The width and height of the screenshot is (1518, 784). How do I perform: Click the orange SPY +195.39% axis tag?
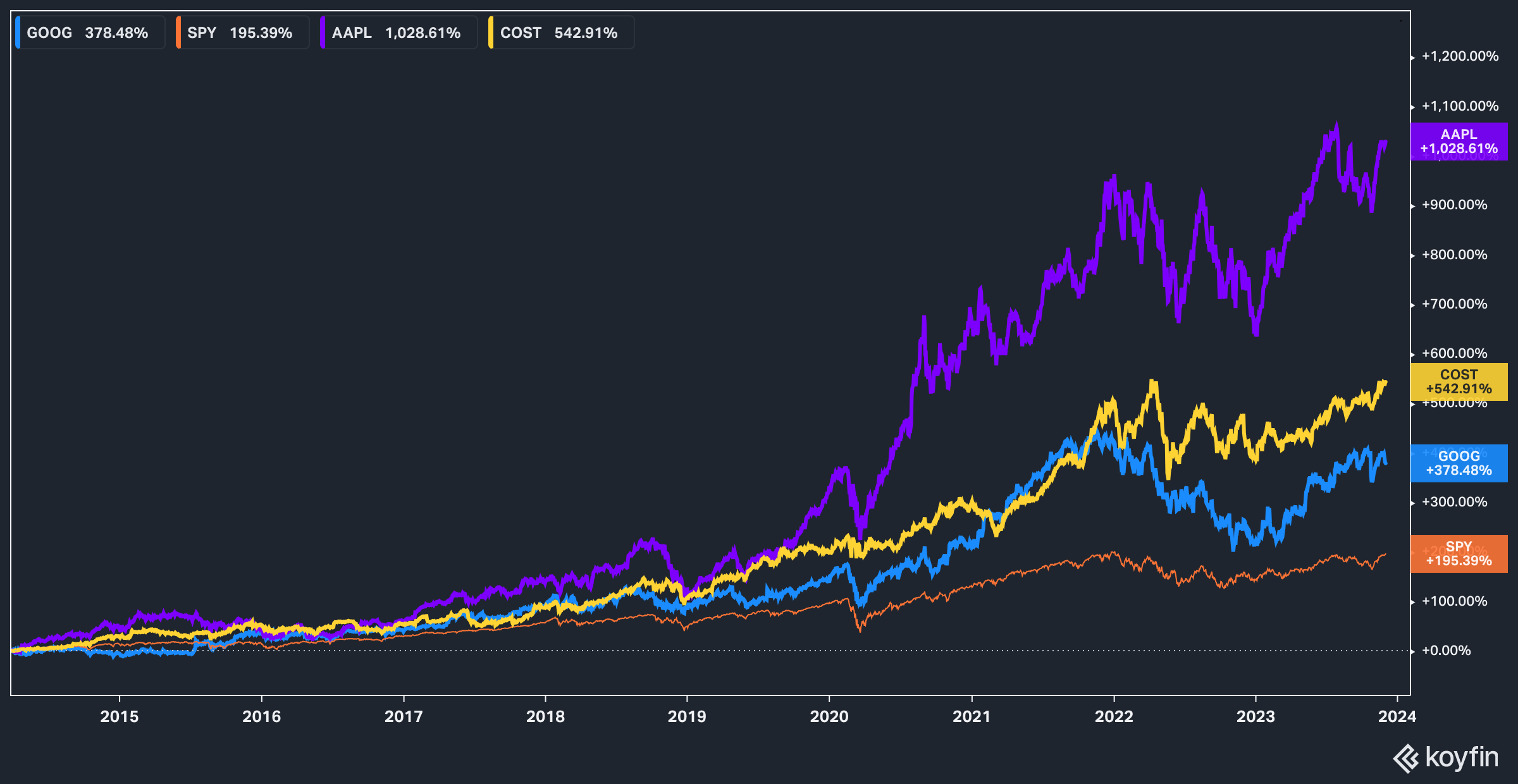(x=1459, y=554)
